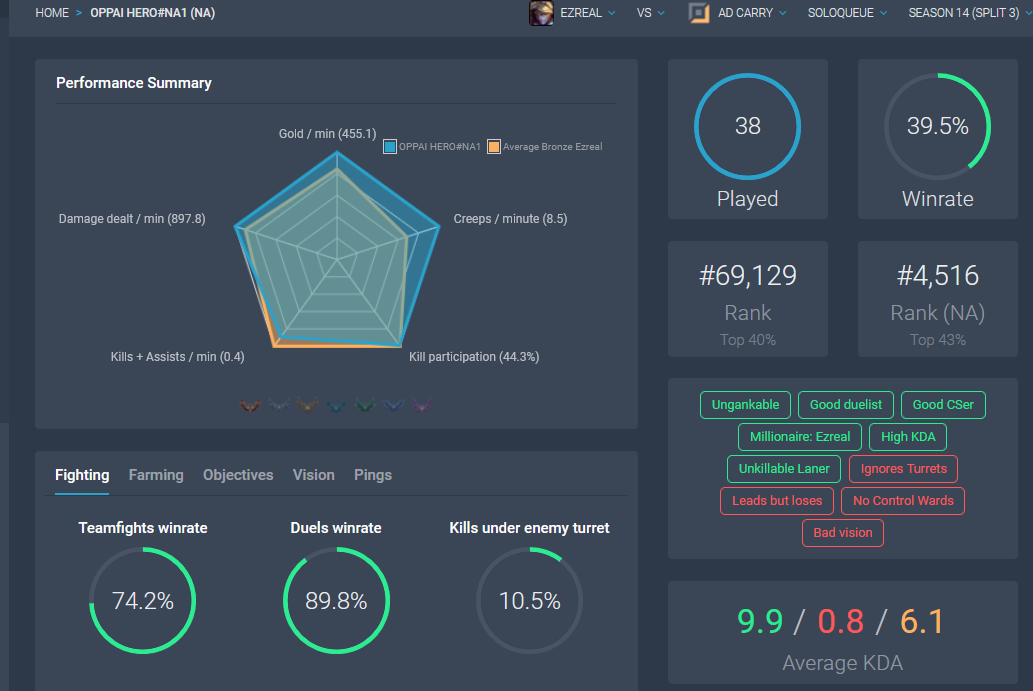
Task: Select the teal Platinum rank emblem
Action: (336, 405)
